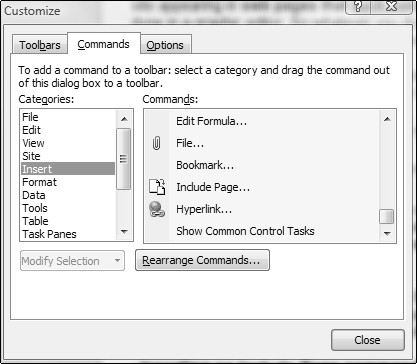Switch to the Toolbars tab
The height and width of the screenshot is (364, 417).
tap(40, 45)
